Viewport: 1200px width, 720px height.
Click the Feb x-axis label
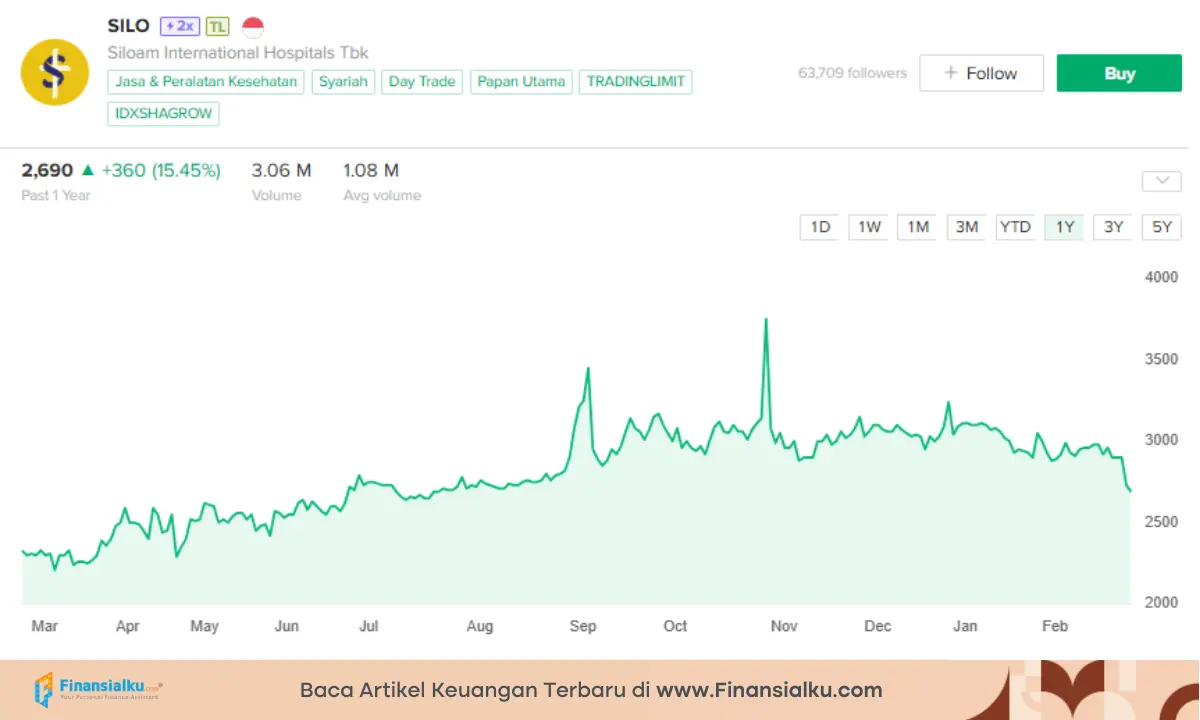(x=1055, y=626)
